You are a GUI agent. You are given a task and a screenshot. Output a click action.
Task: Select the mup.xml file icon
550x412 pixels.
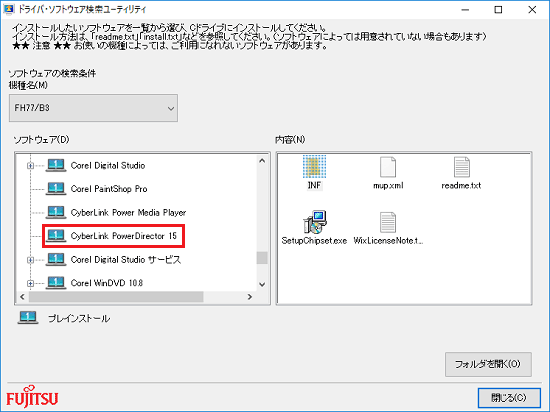tap(388, 167)
